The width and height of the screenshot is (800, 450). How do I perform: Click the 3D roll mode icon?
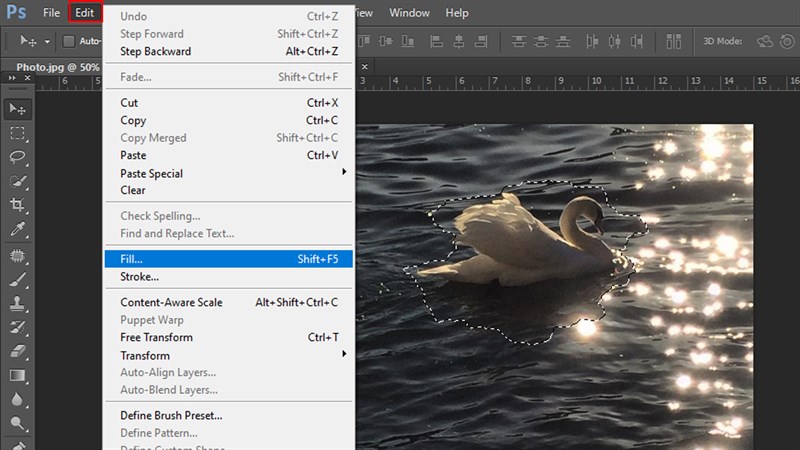click(788, 41)
